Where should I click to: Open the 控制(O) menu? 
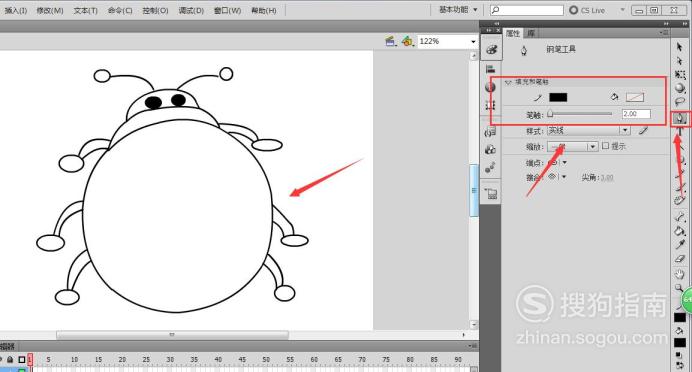click(x=155, y=10)
